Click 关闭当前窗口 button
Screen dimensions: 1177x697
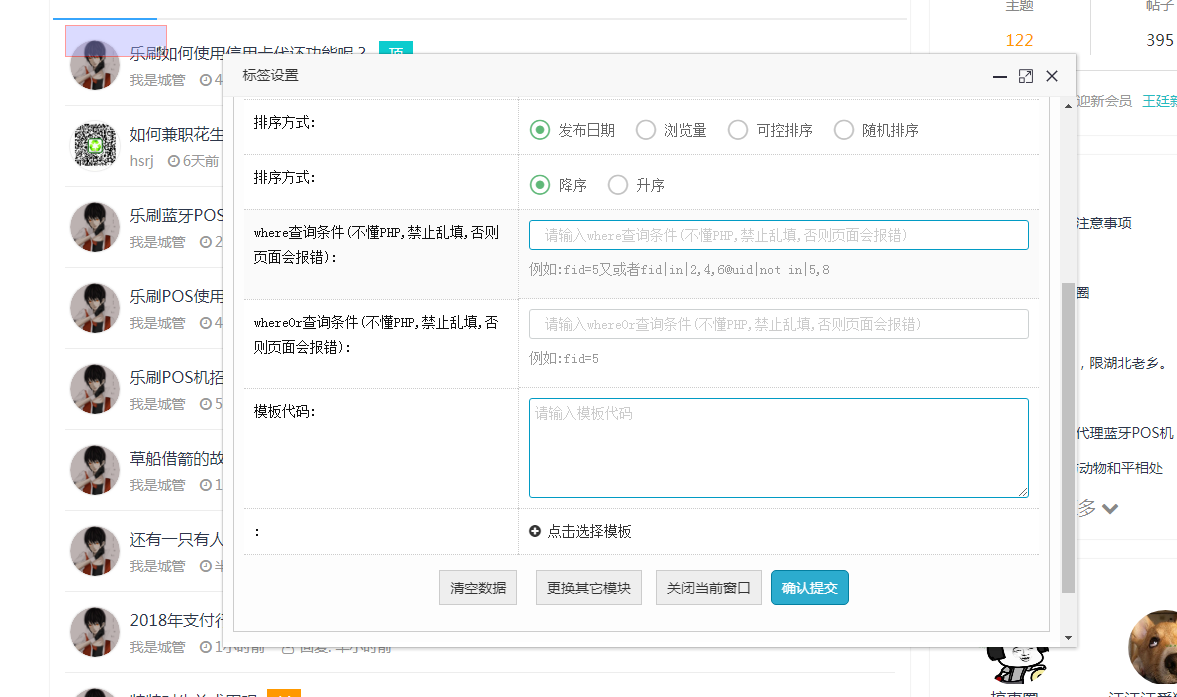[709, 588]
